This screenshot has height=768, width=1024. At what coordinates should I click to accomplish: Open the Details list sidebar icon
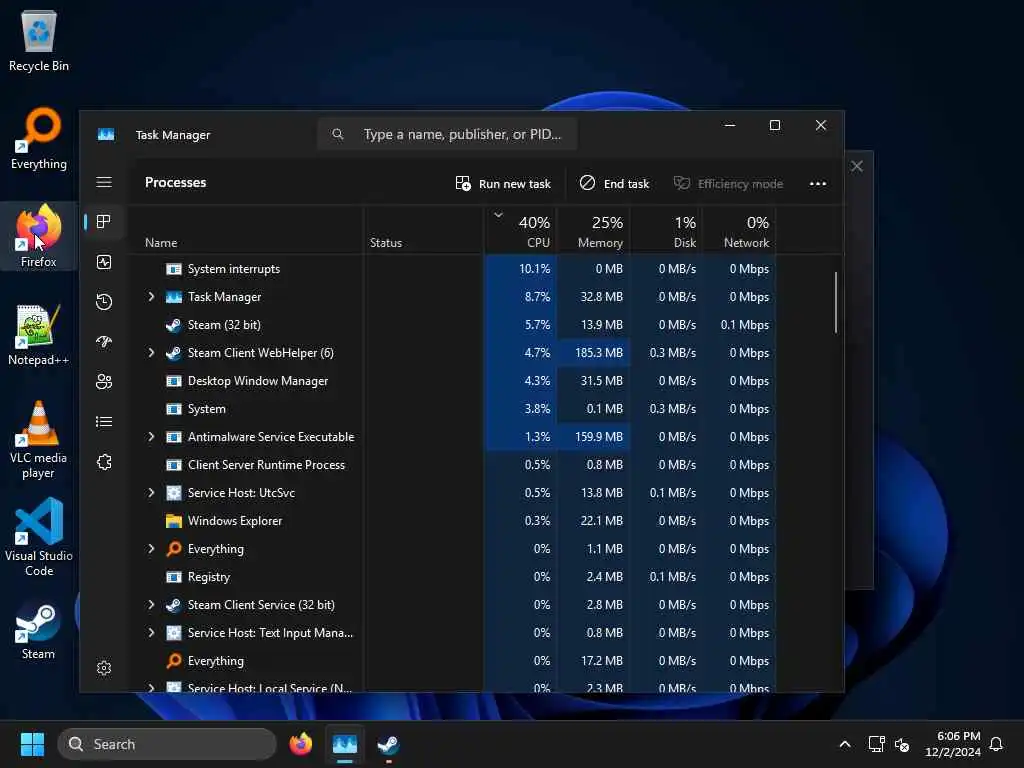(x=104, y=422)
